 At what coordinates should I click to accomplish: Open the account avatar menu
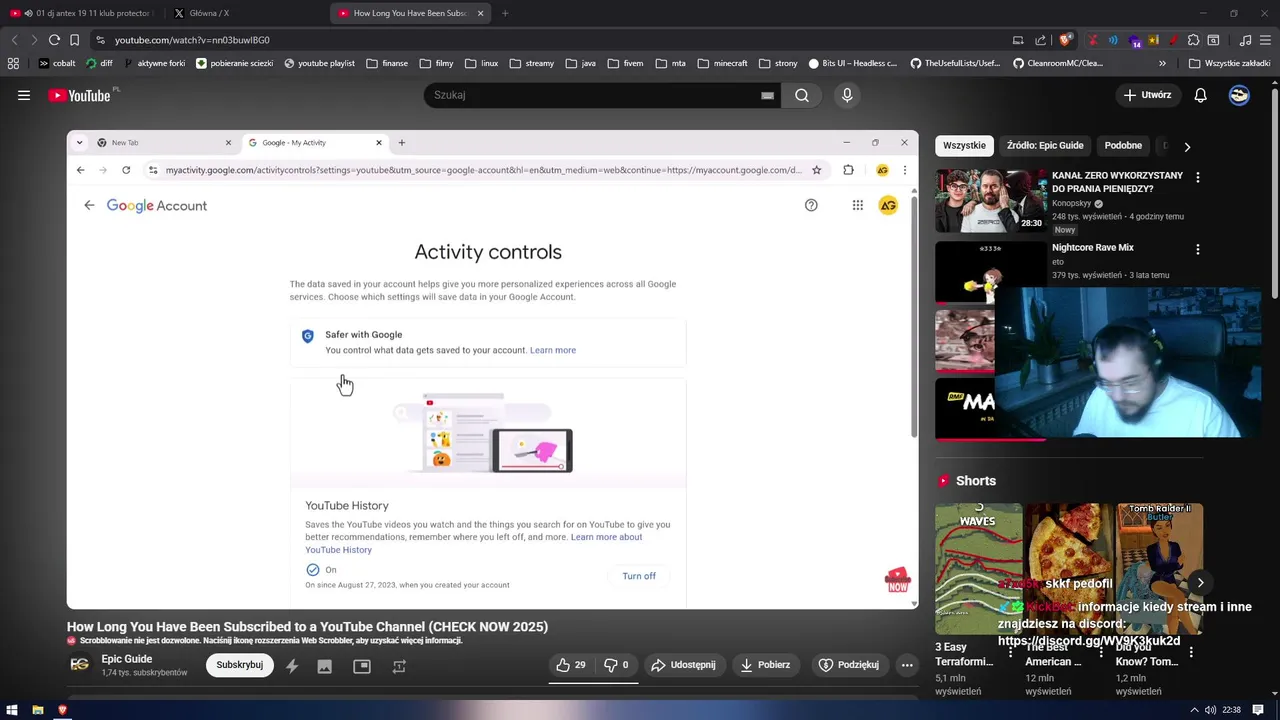[x=1239, y=95]
